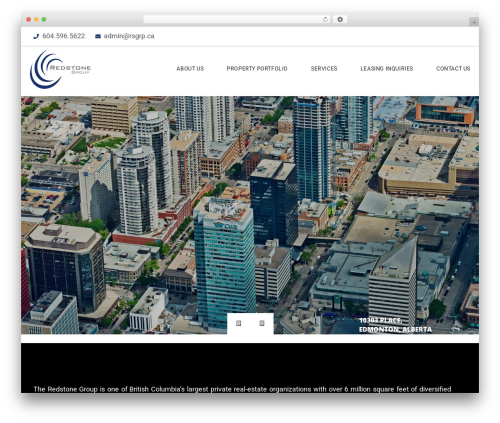Open the Property Portfolio menu item

point(257,69)
